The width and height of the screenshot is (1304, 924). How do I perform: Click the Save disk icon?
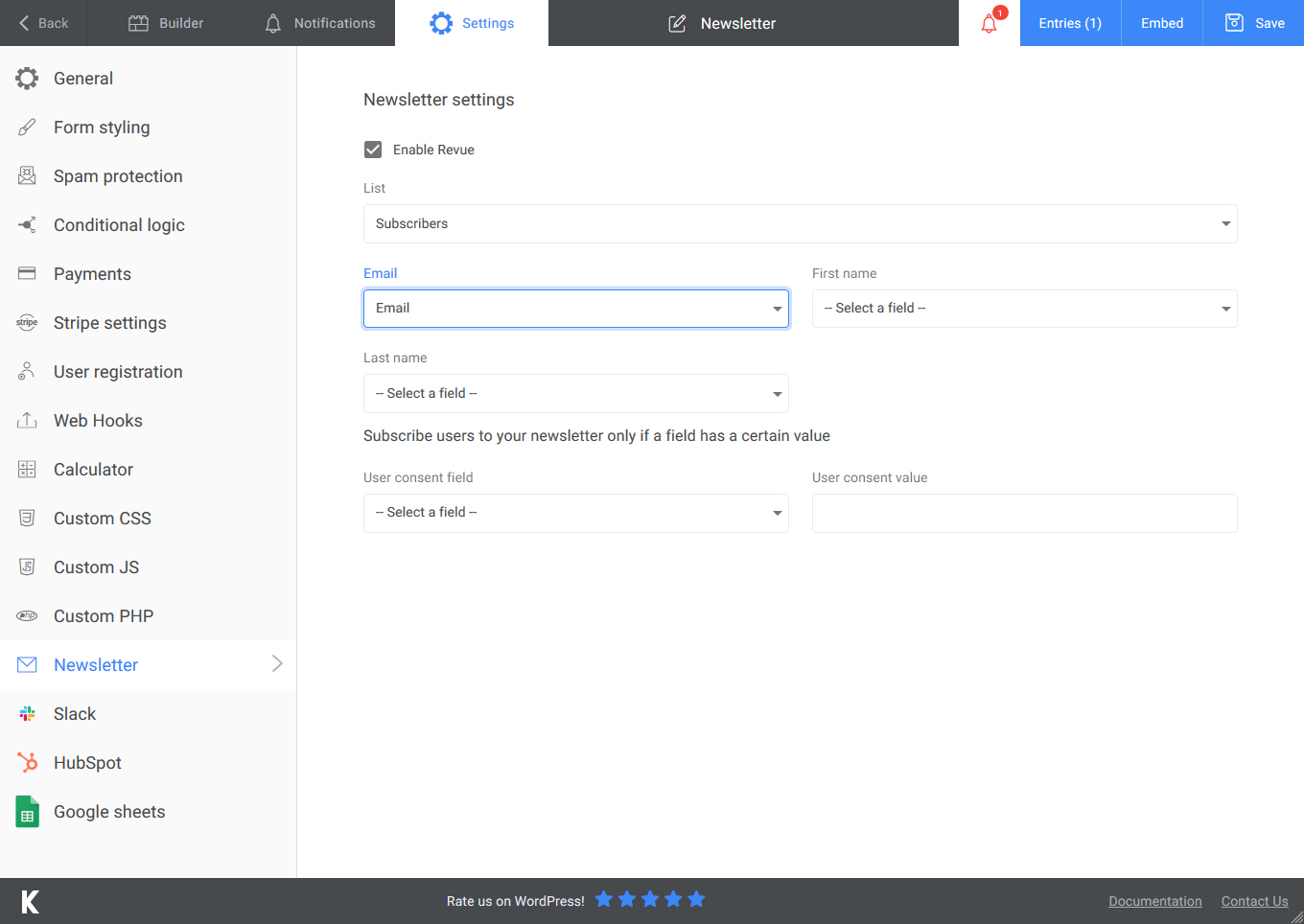pyautogui.click(x=1235, y=23)
